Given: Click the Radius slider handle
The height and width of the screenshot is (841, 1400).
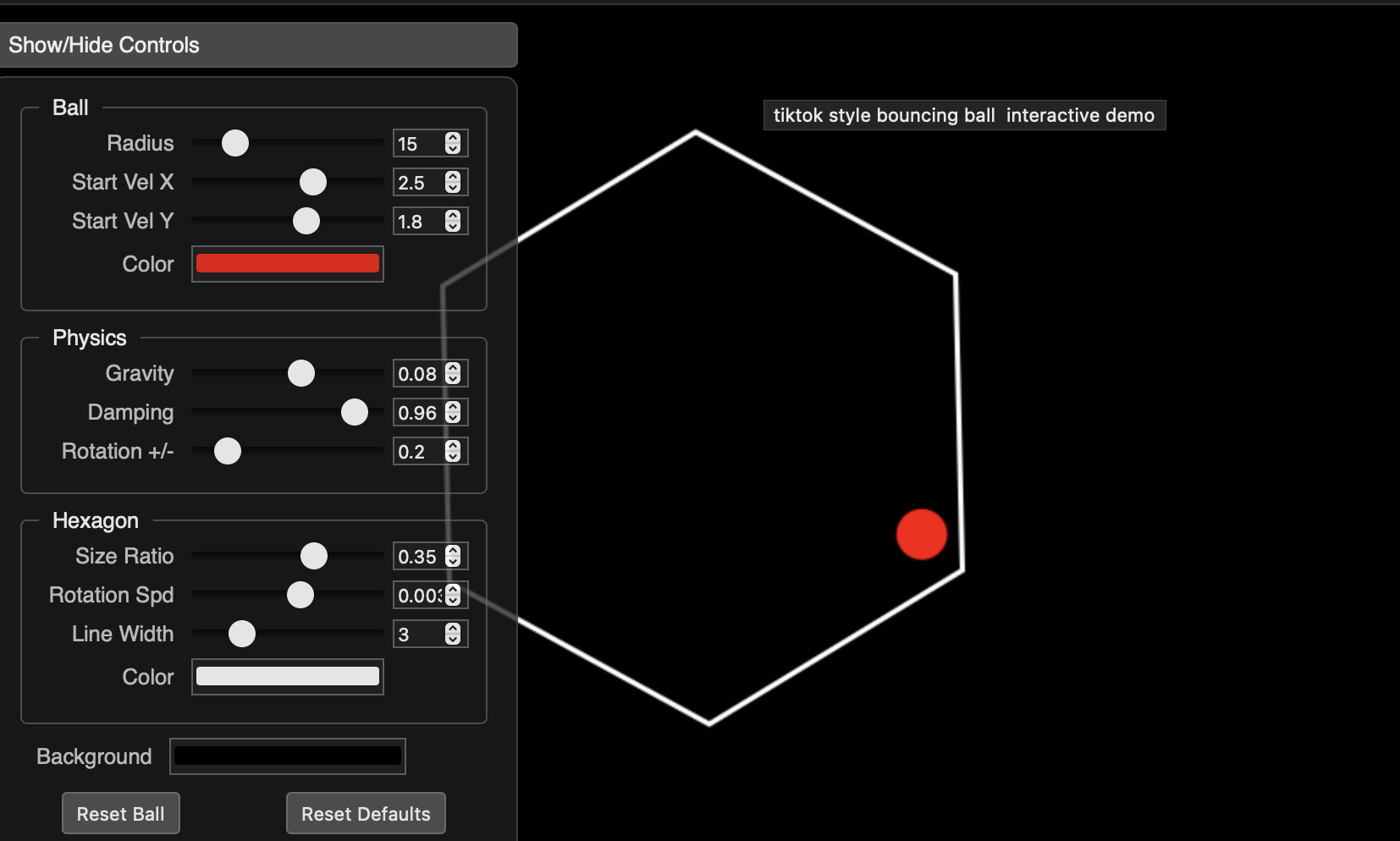Looking at the screenshot, I should tap(235, 144).
